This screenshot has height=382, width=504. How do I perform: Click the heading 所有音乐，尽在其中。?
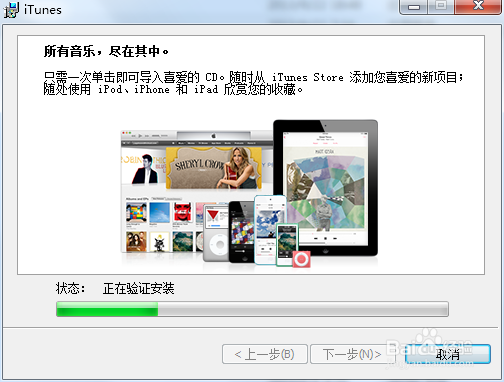click(106, 51)
